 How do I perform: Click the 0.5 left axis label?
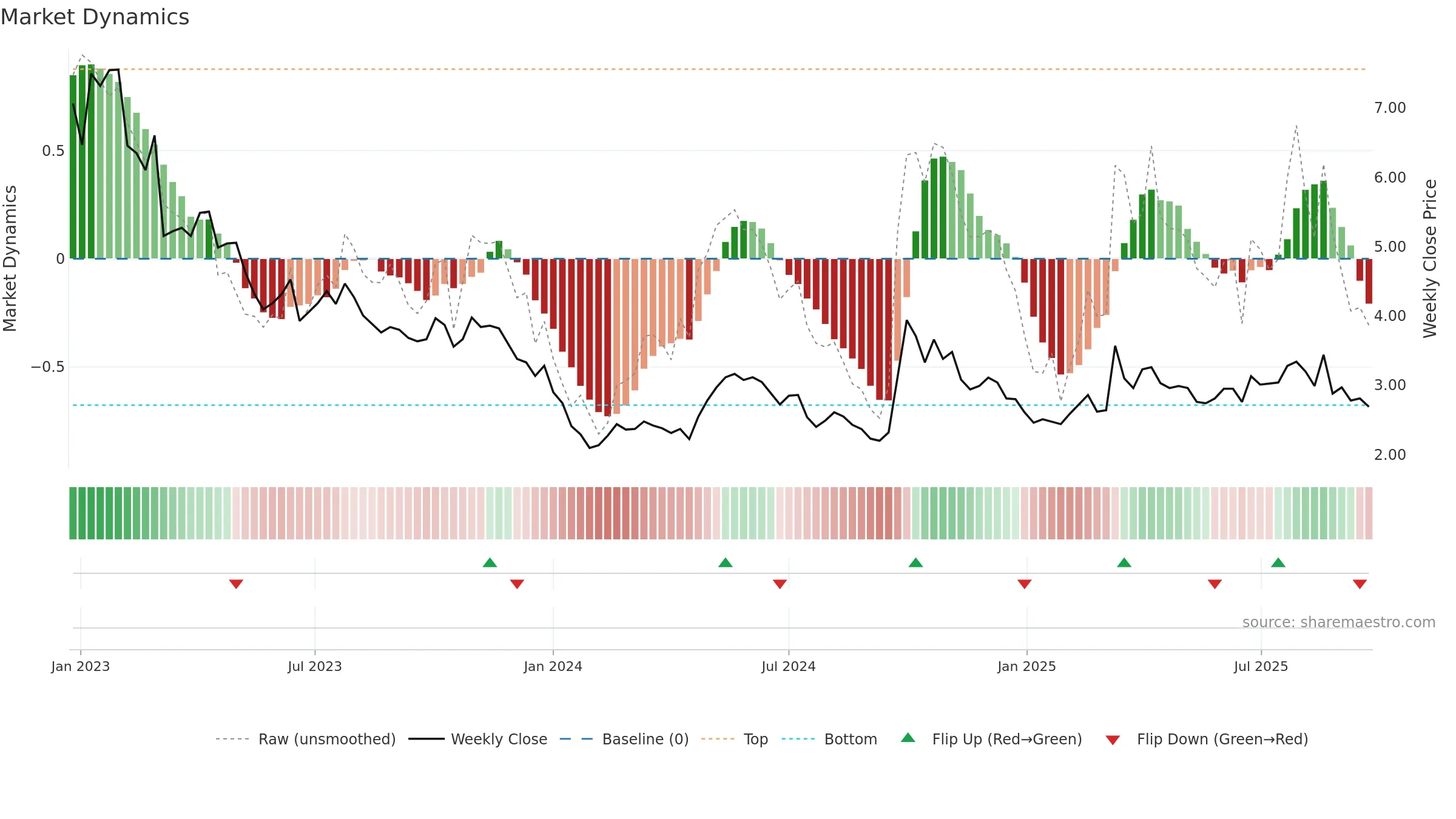pyautogui.click(x=53, y=150)
